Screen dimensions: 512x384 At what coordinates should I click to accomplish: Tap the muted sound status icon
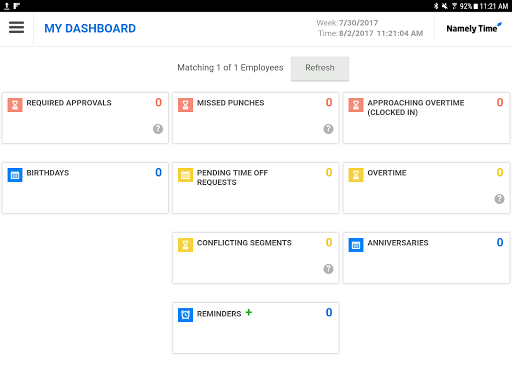pos(445,6)
